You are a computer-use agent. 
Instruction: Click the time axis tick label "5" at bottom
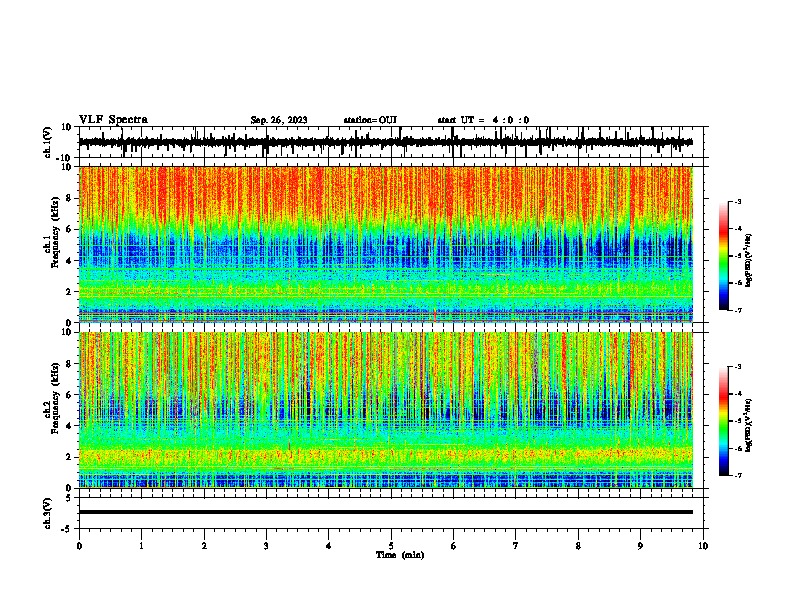[x=391, y=545]
